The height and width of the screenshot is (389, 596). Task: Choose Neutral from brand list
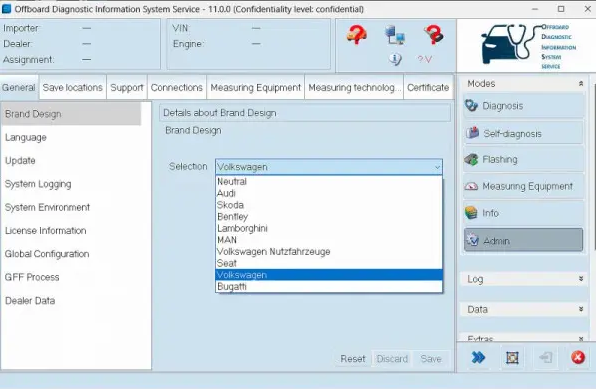tap(329, 181)
